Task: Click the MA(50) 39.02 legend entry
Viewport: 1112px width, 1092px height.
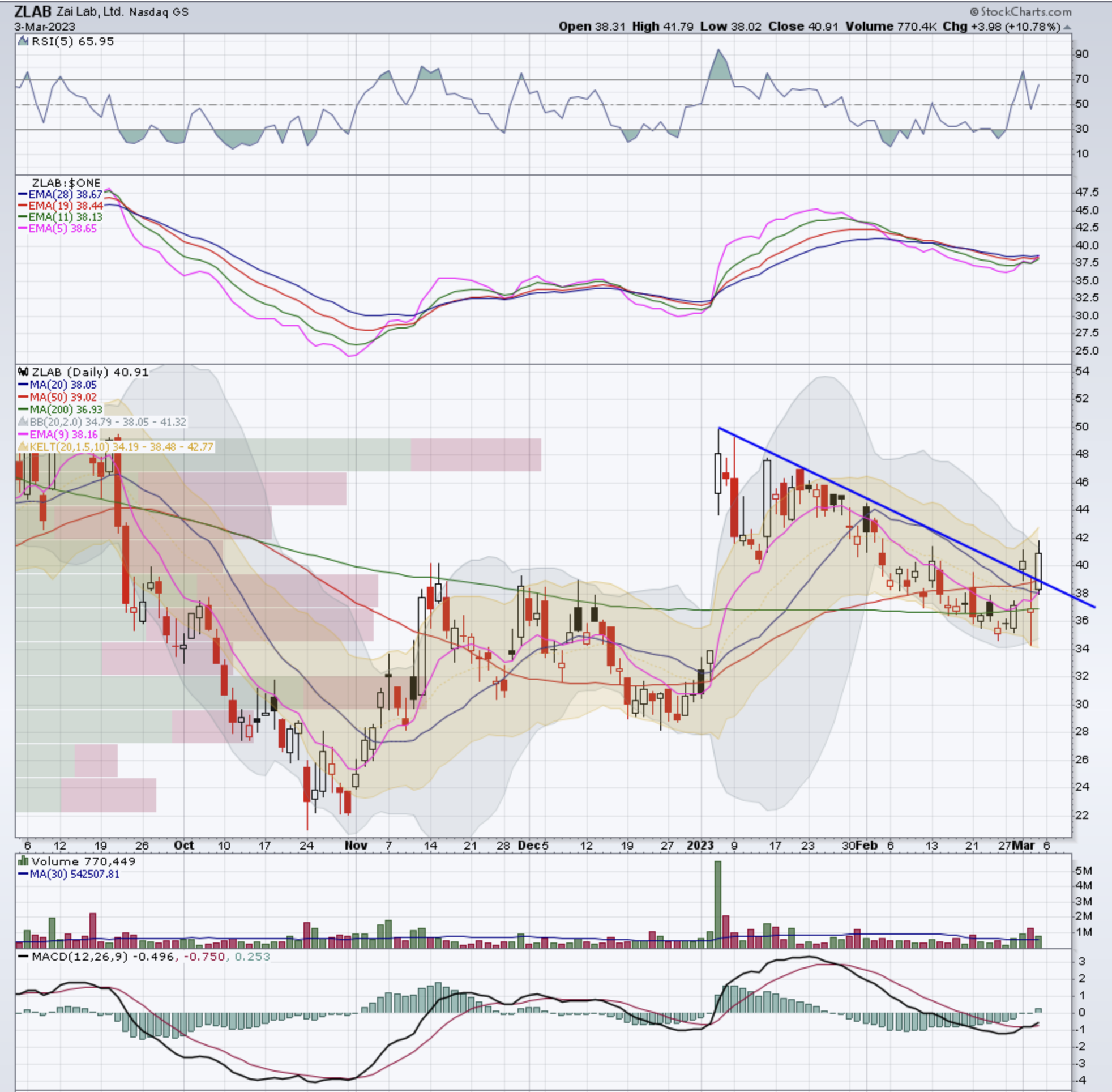Action: point(58,397)
